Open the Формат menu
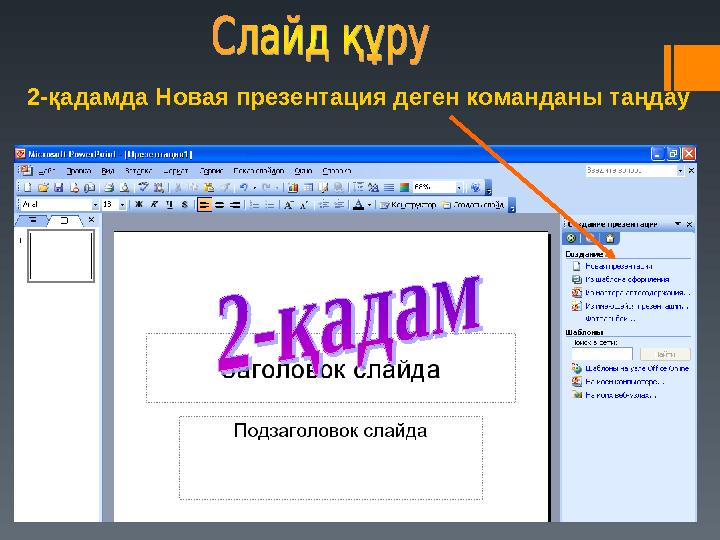Screen dimensions: 720x540 (x=176, y=171)
